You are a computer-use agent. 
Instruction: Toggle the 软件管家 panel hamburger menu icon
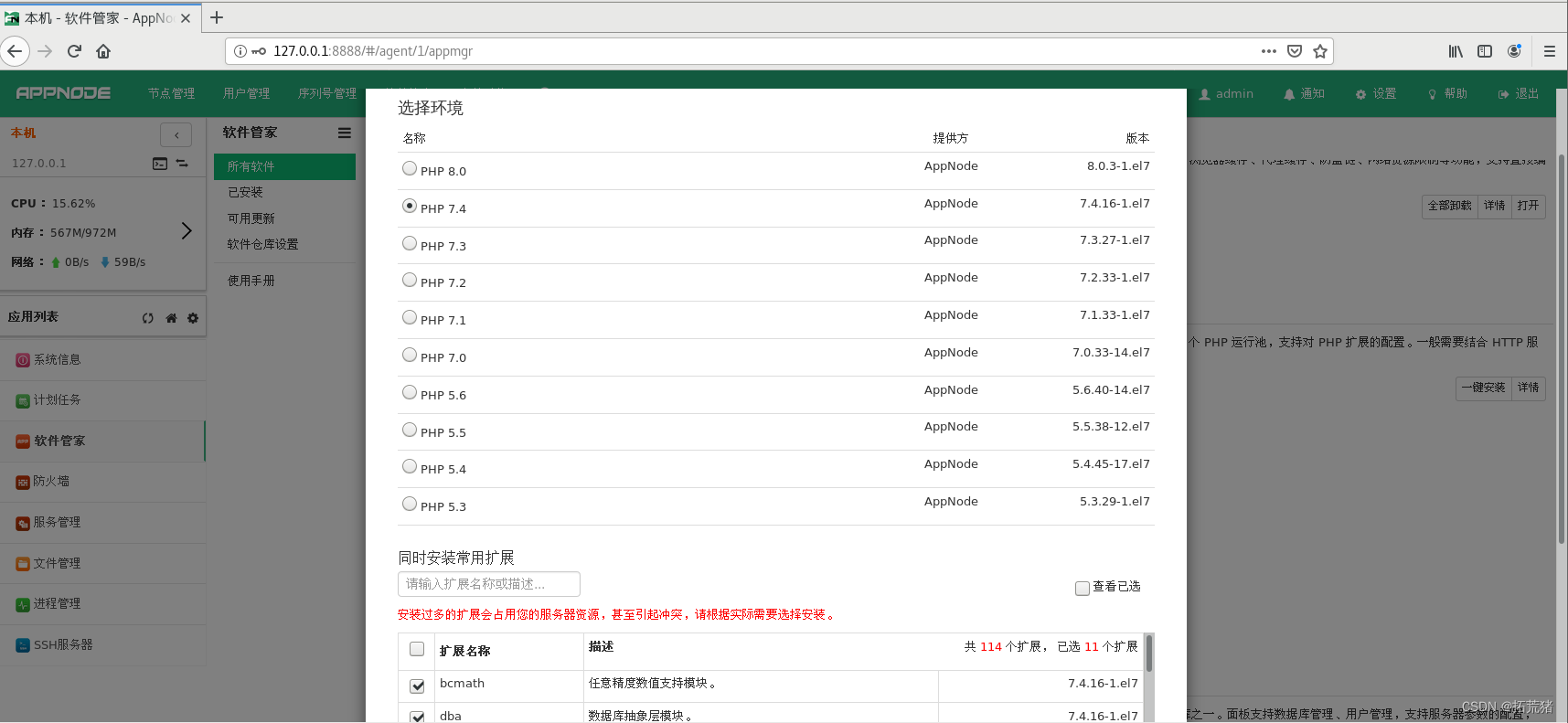coord(345,133)
